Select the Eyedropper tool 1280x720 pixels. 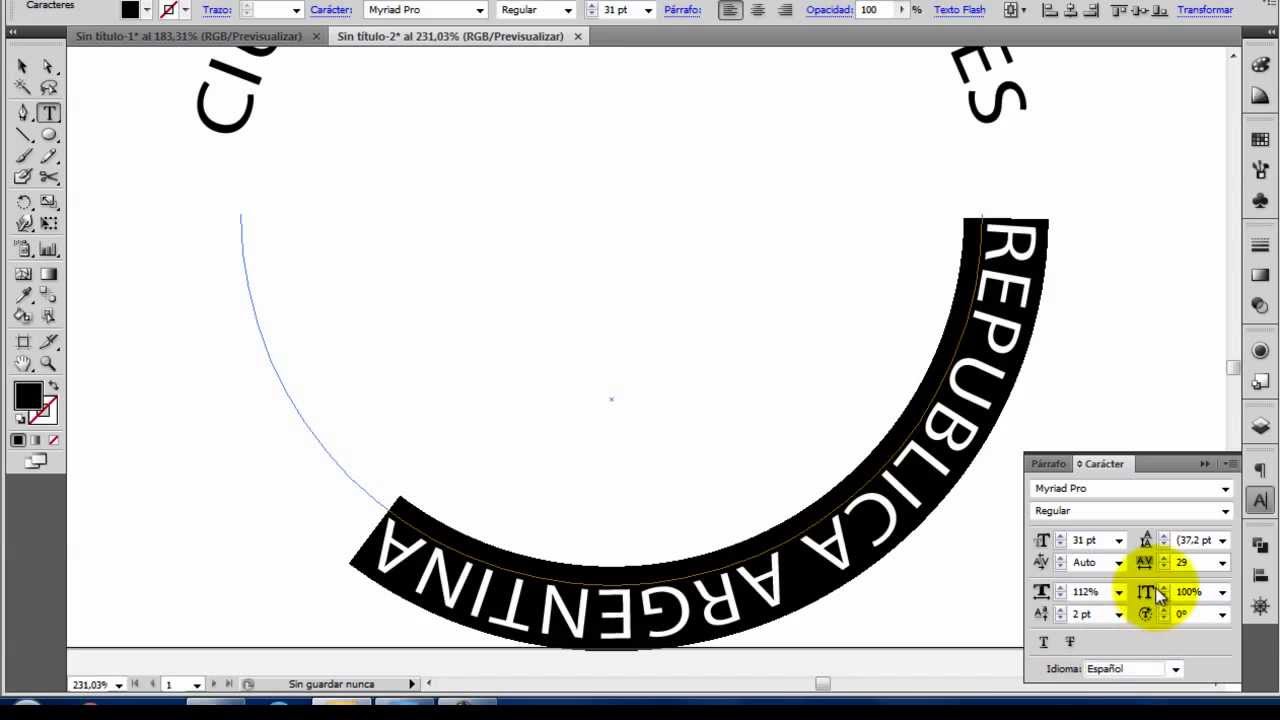pyautogui.click(x=23, y=296)
